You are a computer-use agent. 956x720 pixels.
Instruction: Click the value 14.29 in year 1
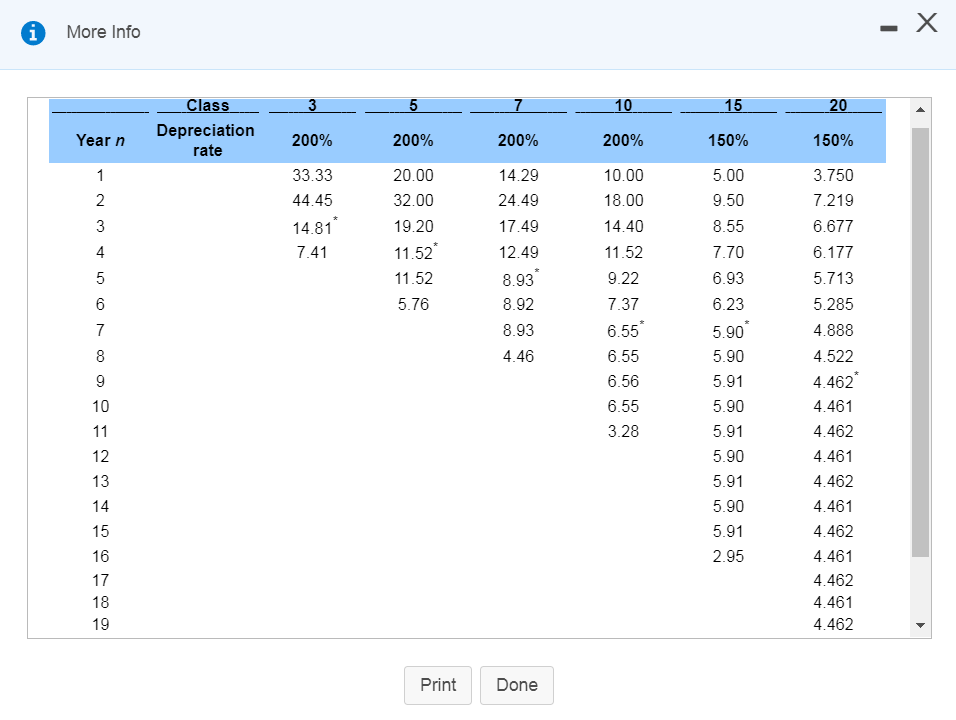pyautogui.click(x=518, y=176)
